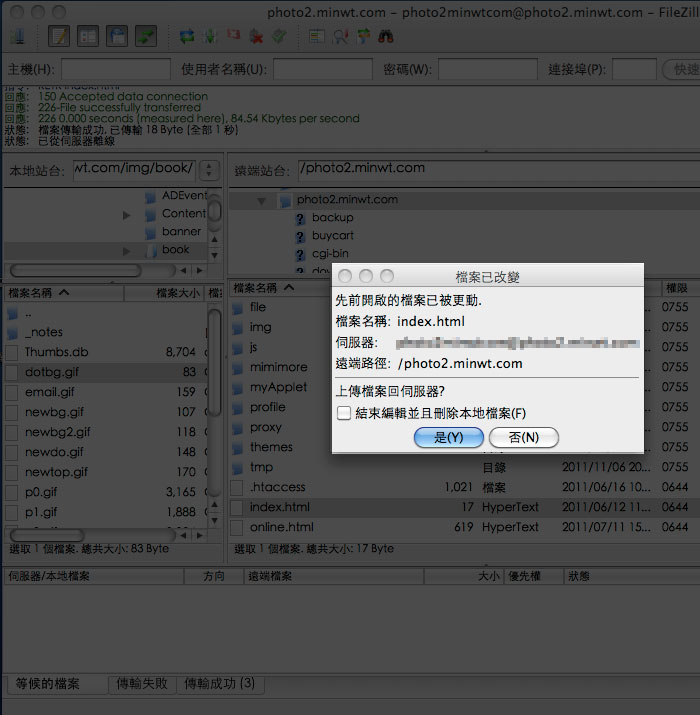Check 結束編輯並且刪除本地檔案(F) checkbox
Screen dimensions: 700x715
click(344, 413)
